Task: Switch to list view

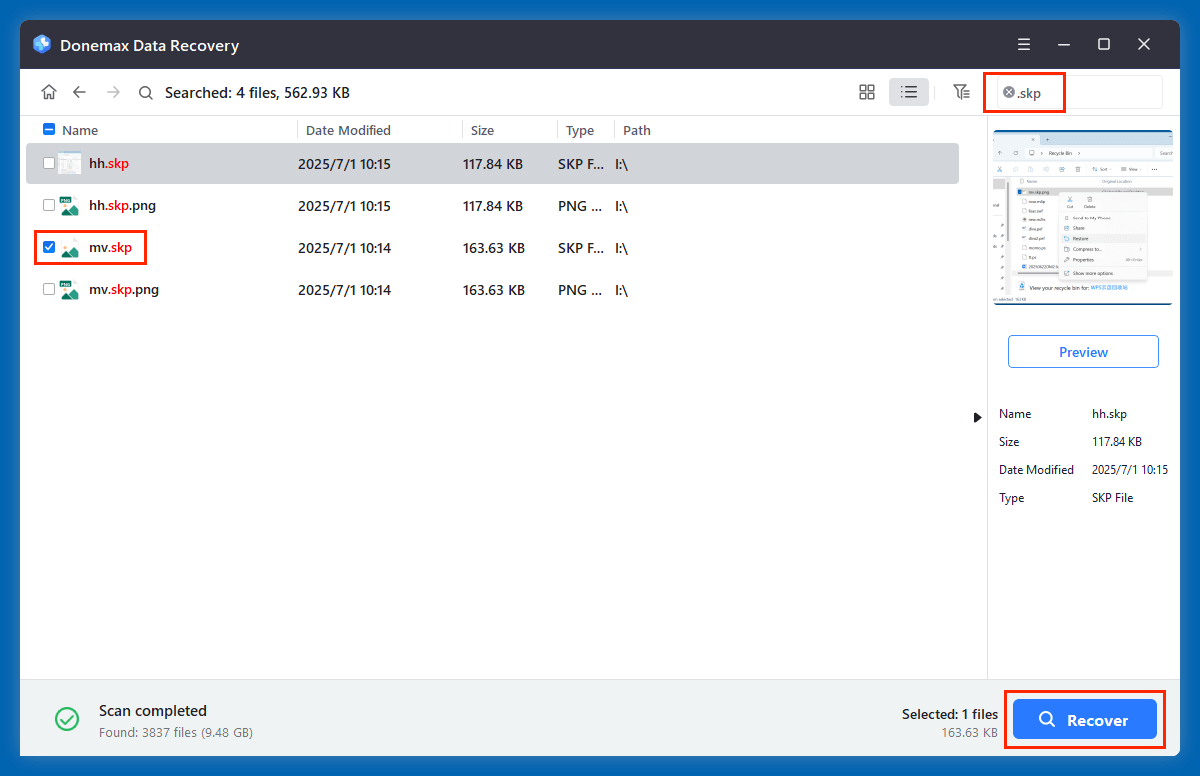Action: (x=908, y=91)
